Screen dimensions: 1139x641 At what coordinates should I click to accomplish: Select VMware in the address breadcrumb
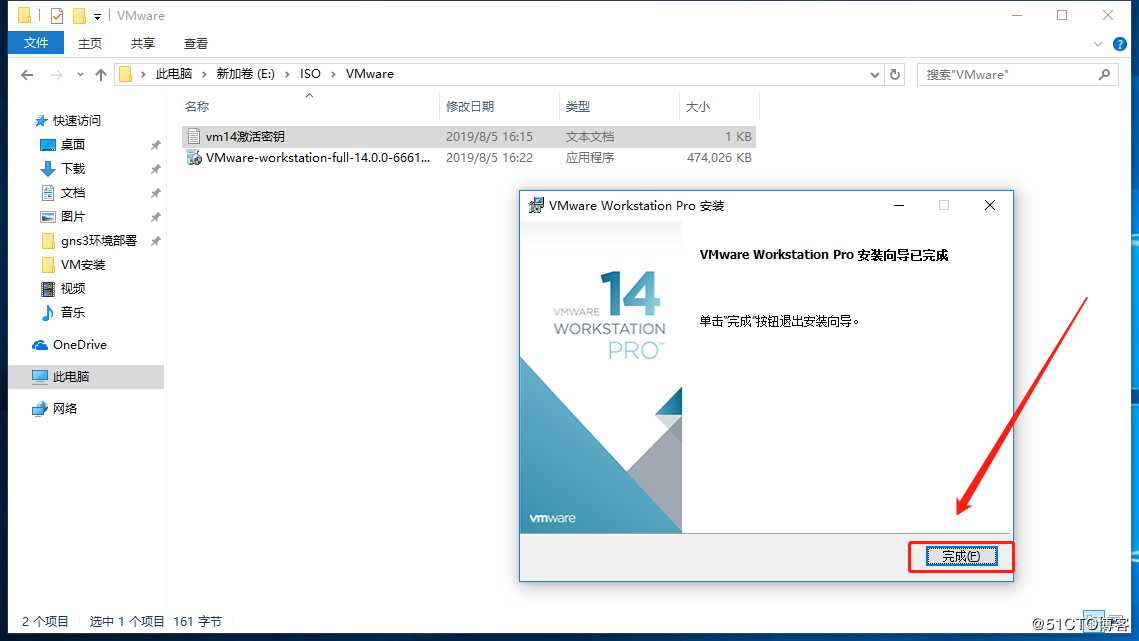[x=370, y=73]
